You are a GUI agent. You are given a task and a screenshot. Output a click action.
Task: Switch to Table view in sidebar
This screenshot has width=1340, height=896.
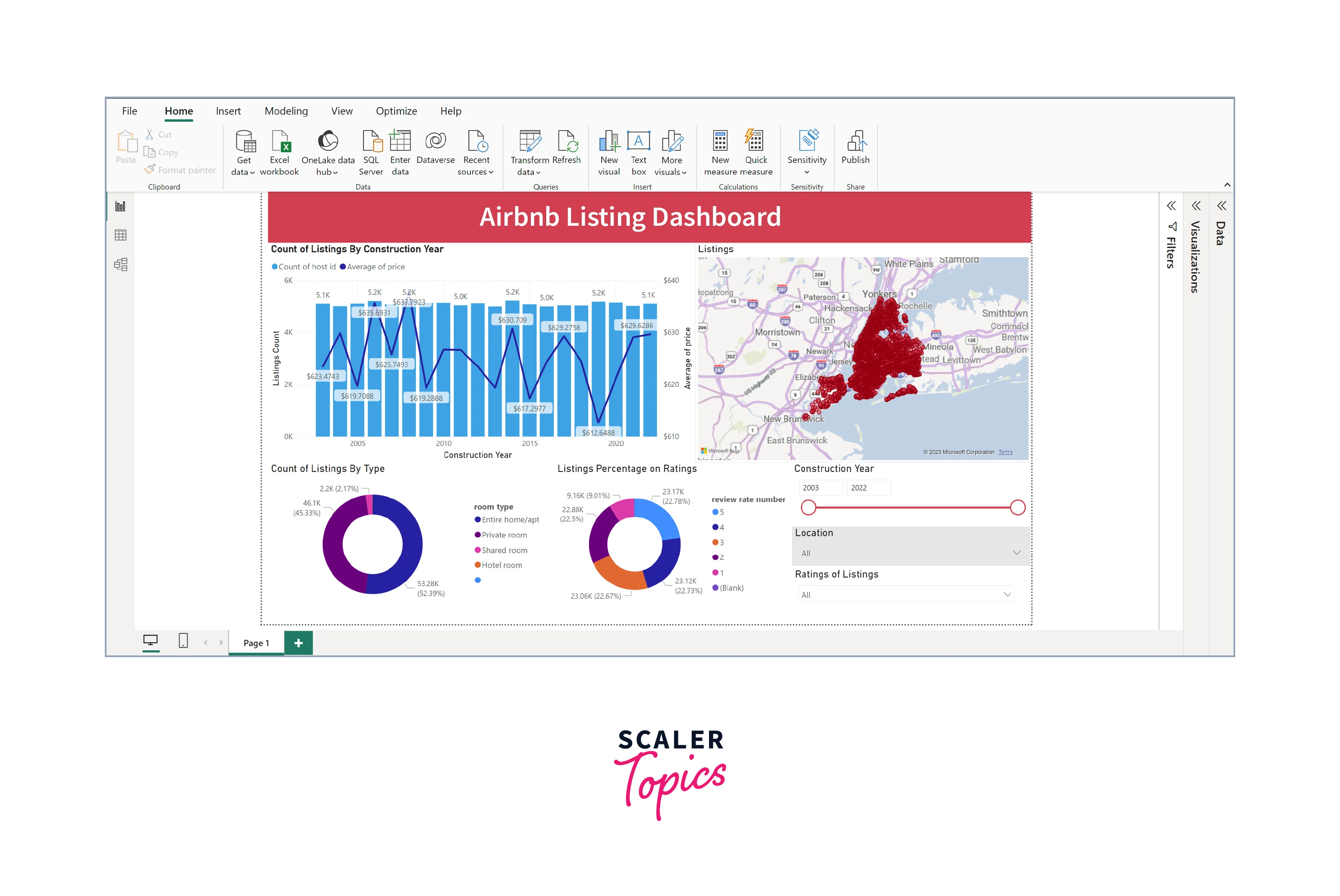(121, 235)
